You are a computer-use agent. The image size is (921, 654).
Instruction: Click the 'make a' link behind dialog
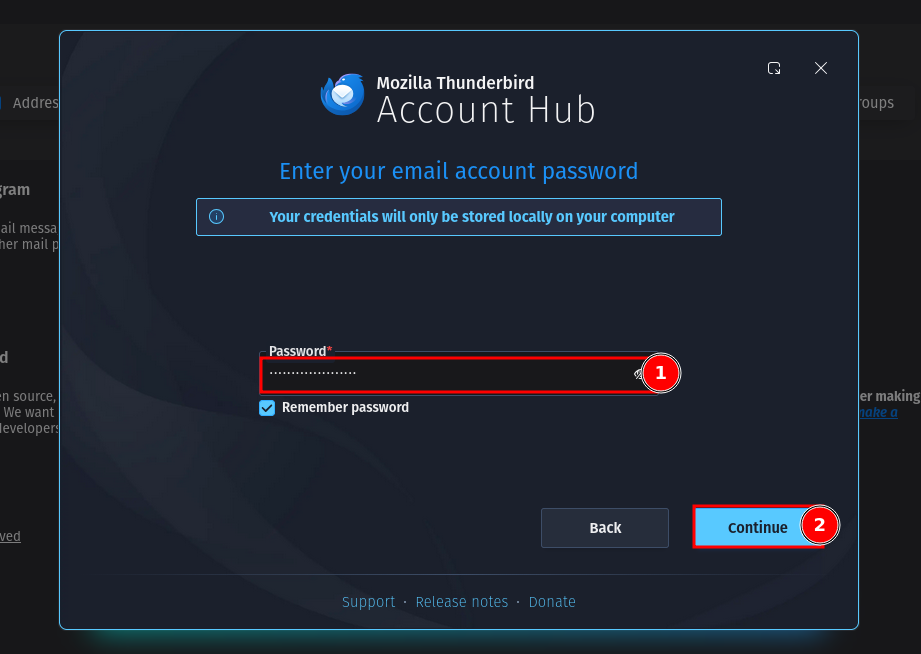(879, 412)
